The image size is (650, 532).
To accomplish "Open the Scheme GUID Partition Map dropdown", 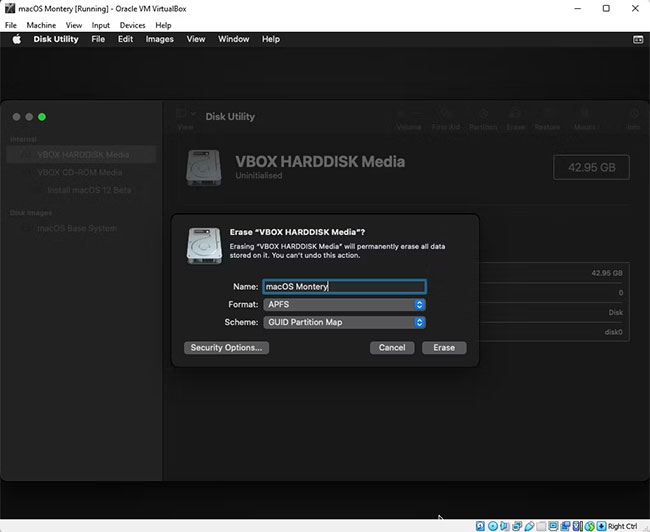I will click(x=344, y=322).
